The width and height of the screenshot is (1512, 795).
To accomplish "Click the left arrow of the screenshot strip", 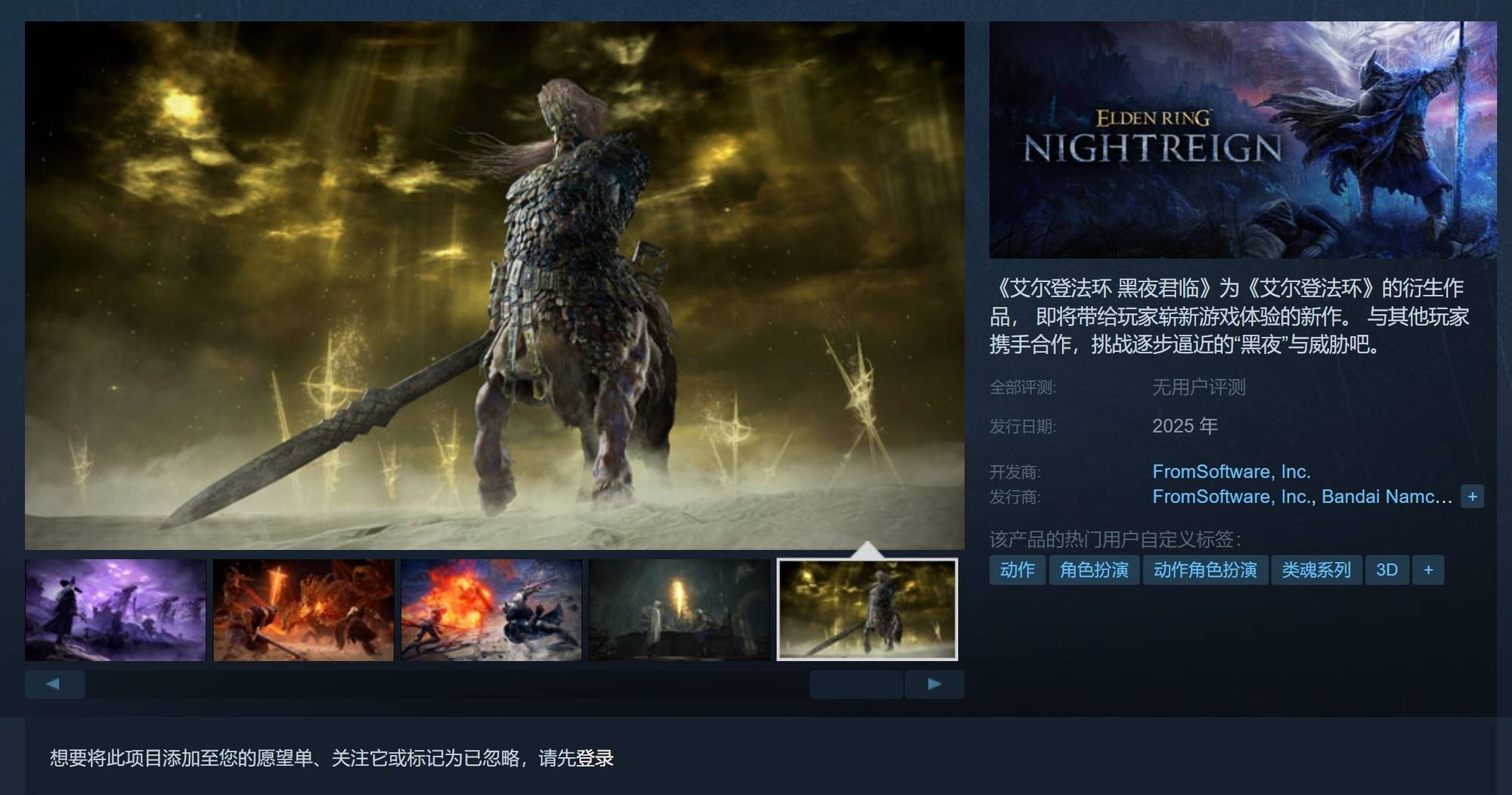I will [54, 684].
